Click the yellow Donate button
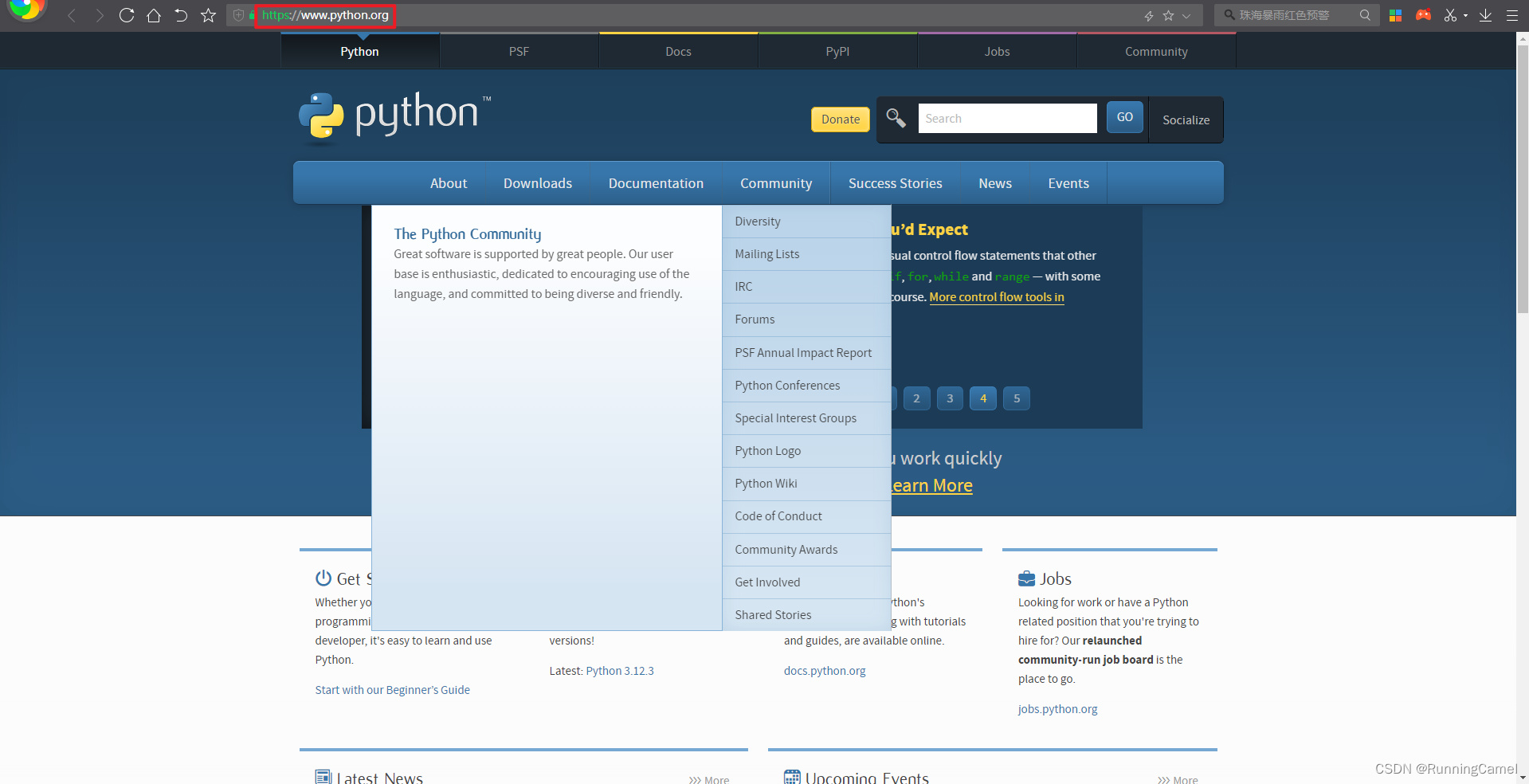 click(x=841, y=119)
